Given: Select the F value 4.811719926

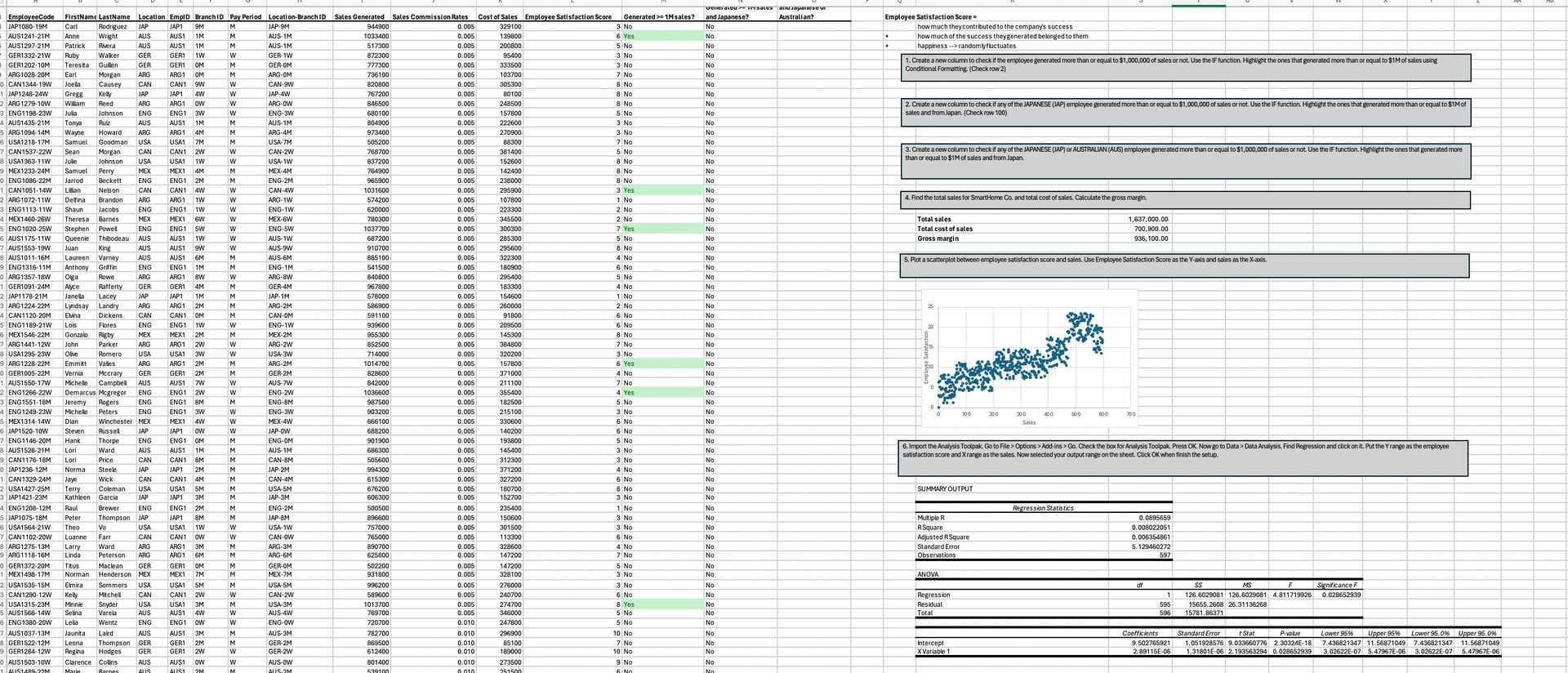Looking at the screenshot, I should [1292, 595].
